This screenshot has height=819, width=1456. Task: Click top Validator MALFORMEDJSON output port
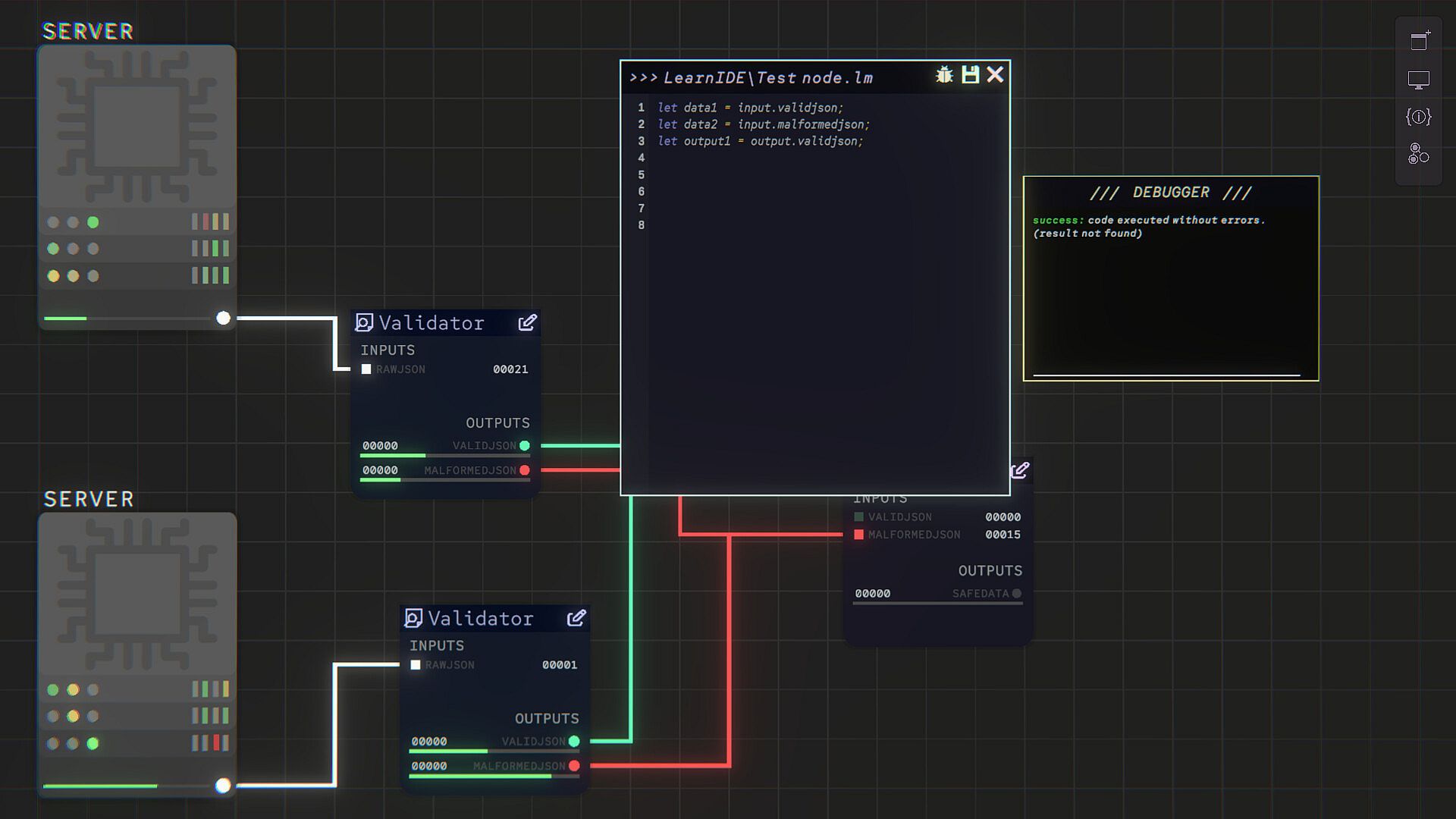[x=525, y=470]
